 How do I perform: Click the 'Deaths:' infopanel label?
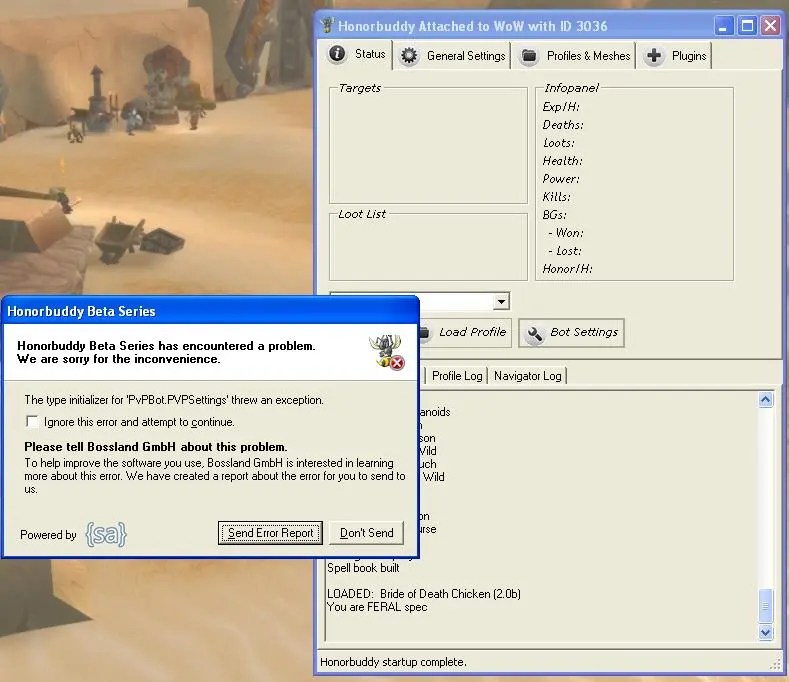563,125
